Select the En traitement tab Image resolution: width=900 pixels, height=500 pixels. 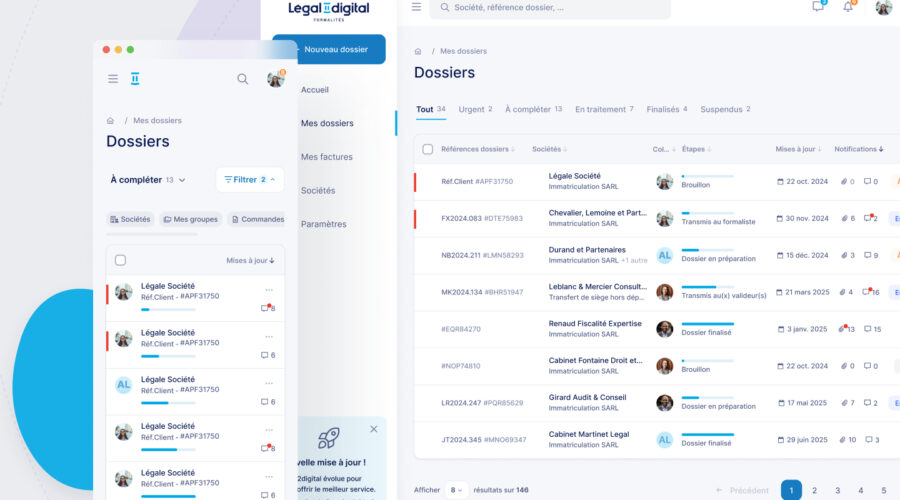(x=604, y=109)
